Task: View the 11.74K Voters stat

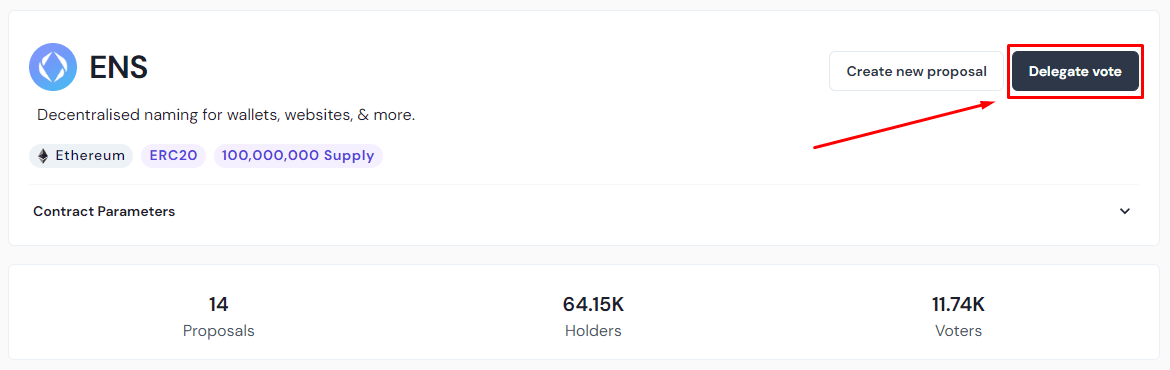Action: click(958, 317)
